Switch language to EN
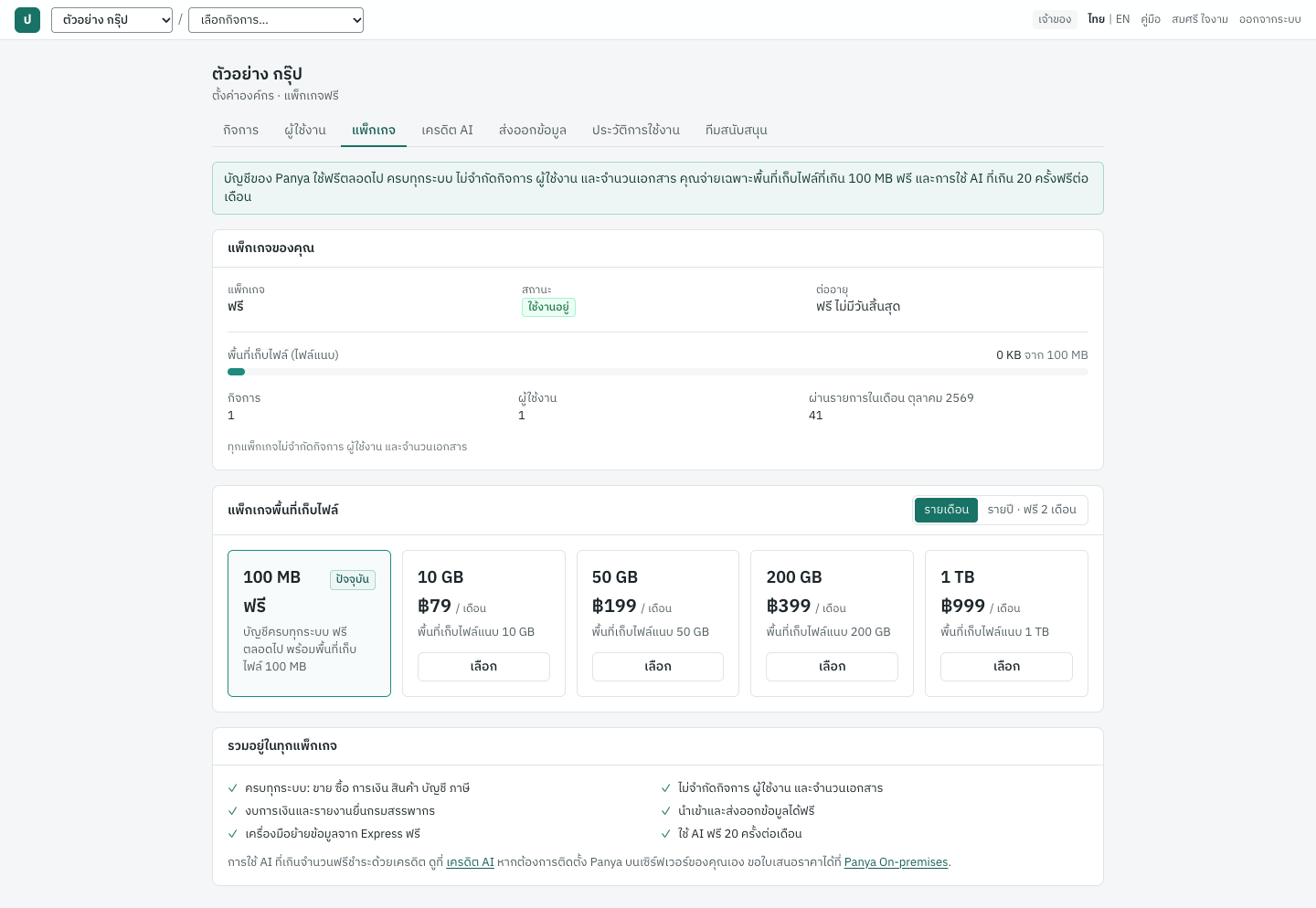The width and height of the screenshot is (1316, 908). point(1123,19)
